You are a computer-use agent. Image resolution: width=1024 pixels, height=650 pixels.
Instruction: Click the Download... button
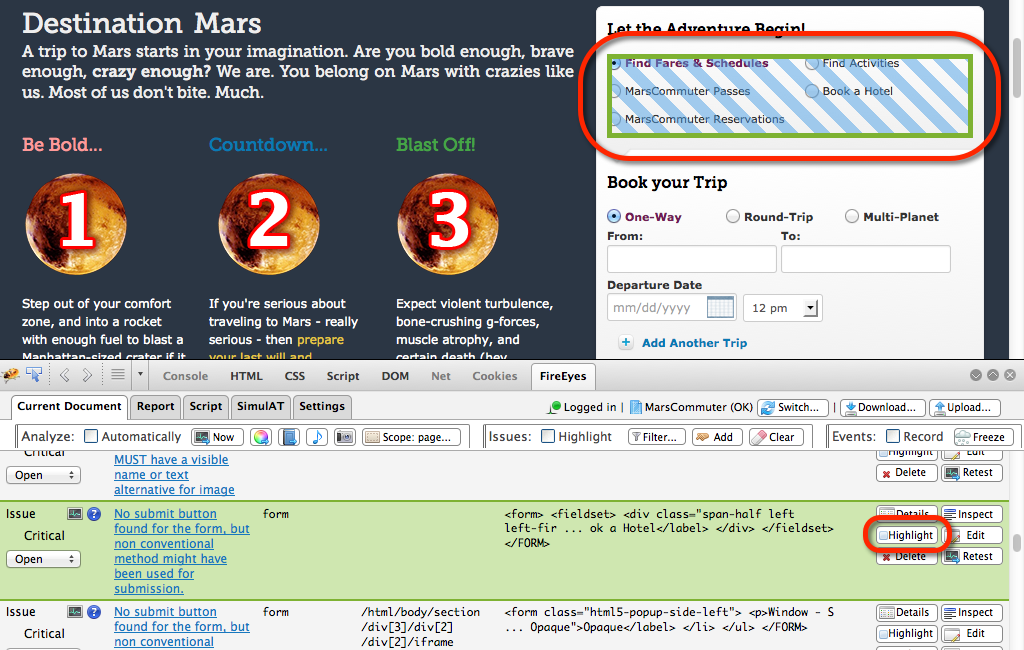tap(882, 408)
